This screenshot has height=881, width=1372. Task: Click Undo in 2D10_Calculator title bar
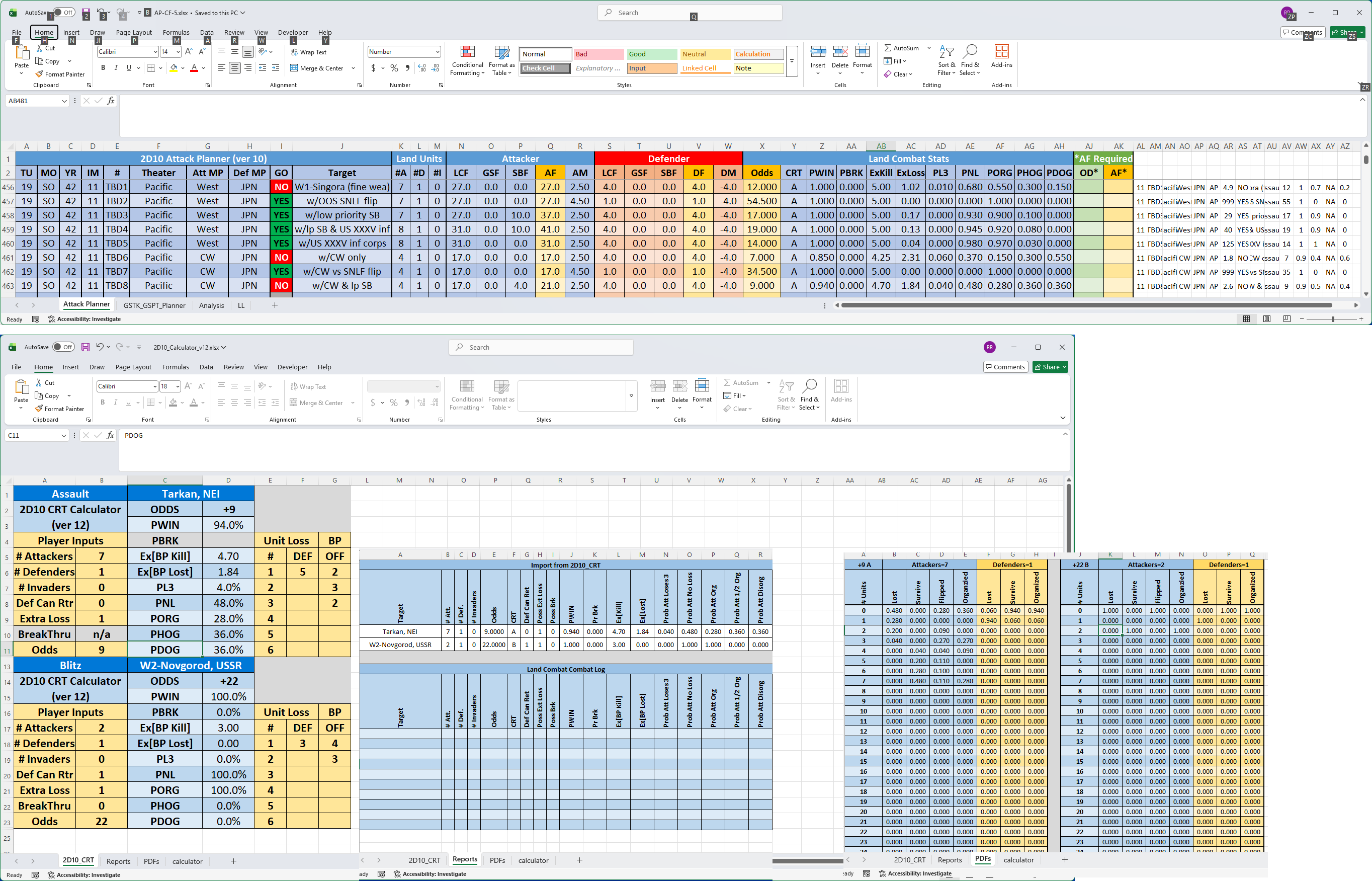[100, 347]
